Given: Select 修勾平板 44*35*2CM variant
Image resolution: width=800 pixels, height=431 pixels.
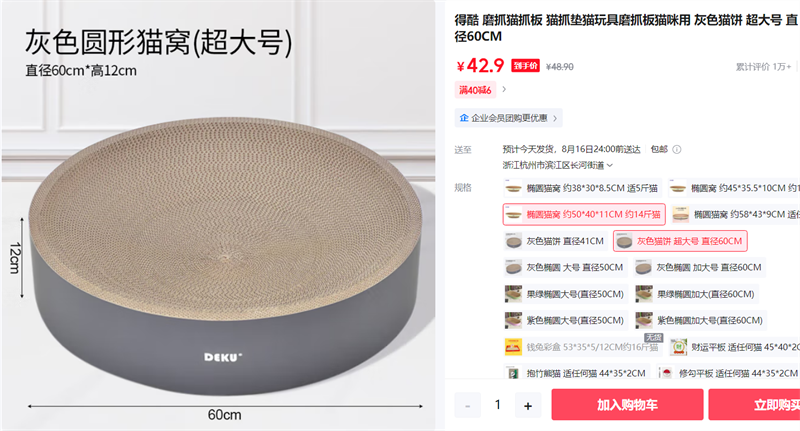Looking at the screenshot, I should pos(729,373).
